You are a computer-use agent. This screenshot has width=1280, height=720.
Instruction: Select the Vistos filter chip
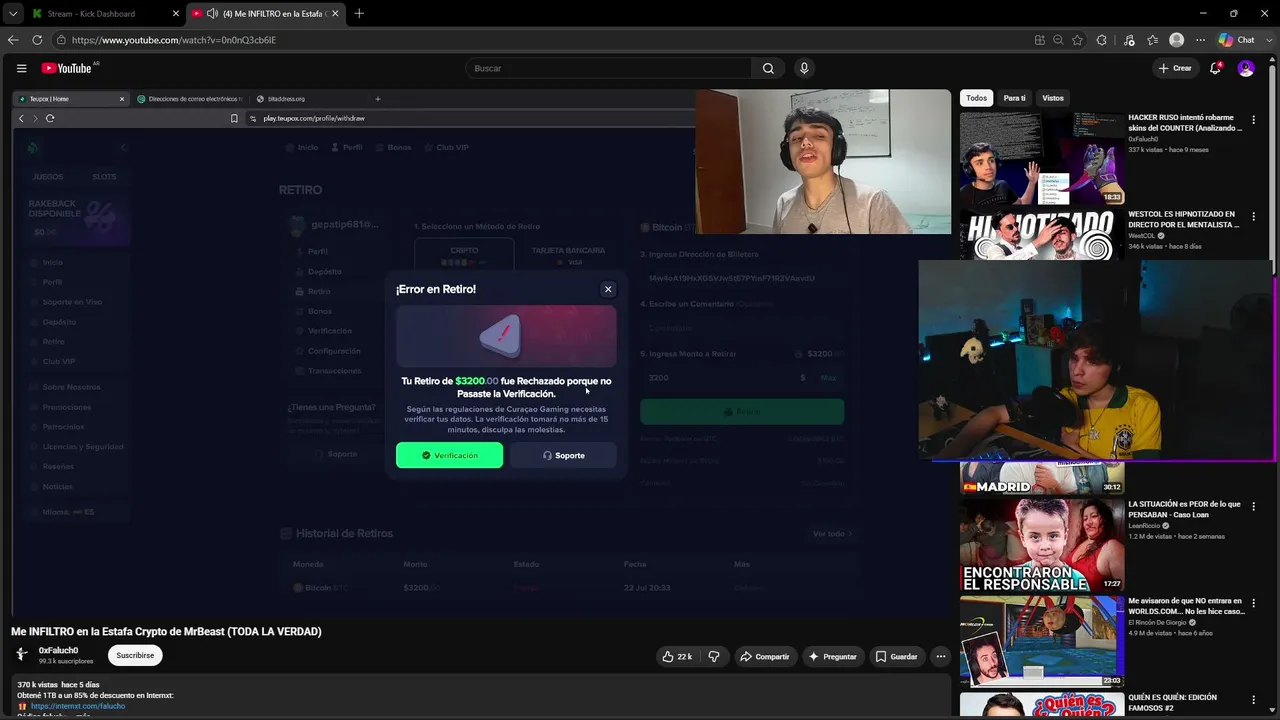[x=1053, y=98]
